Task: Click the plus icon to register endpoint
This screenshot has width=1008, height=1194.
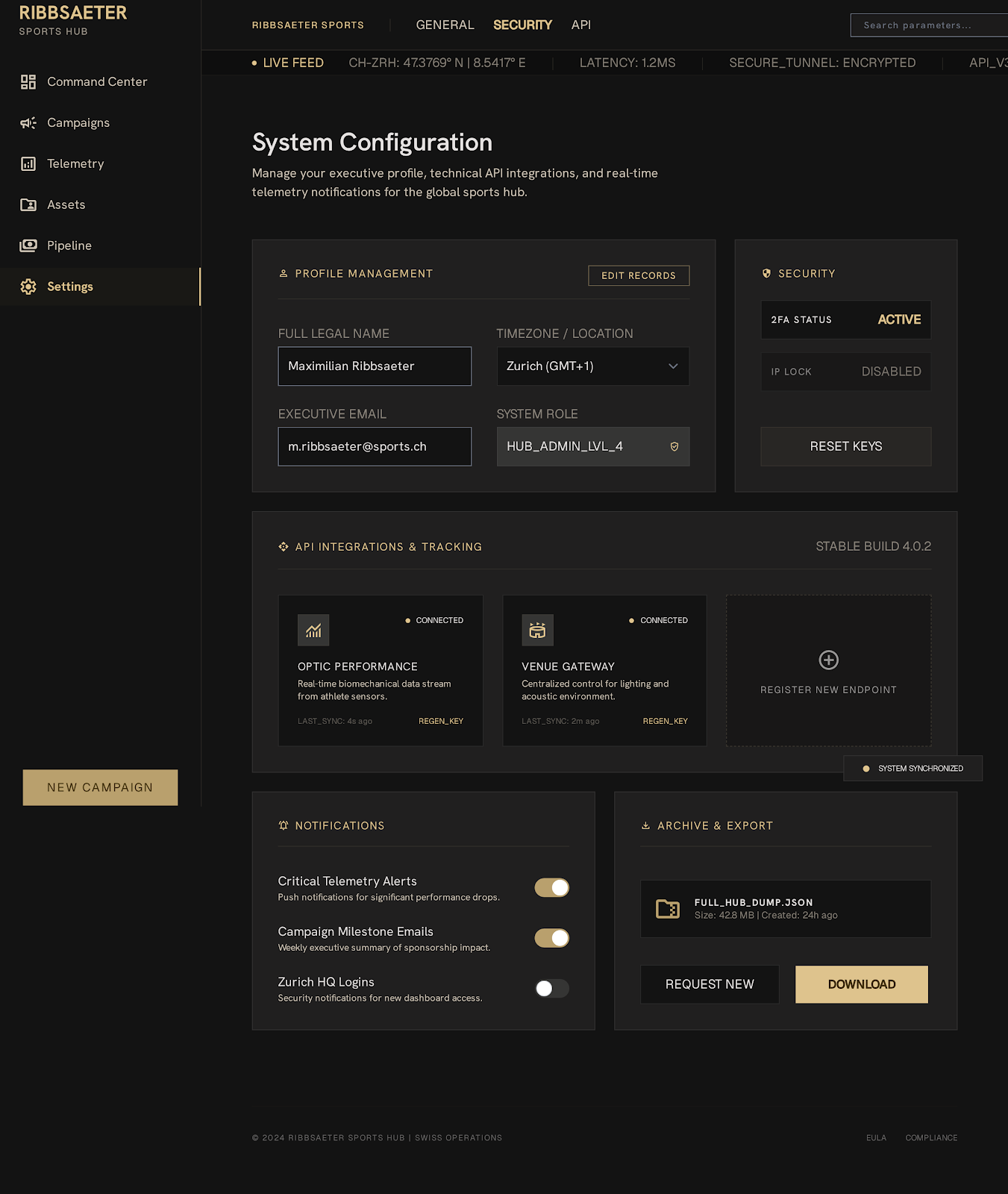Action: click(829, 660)
